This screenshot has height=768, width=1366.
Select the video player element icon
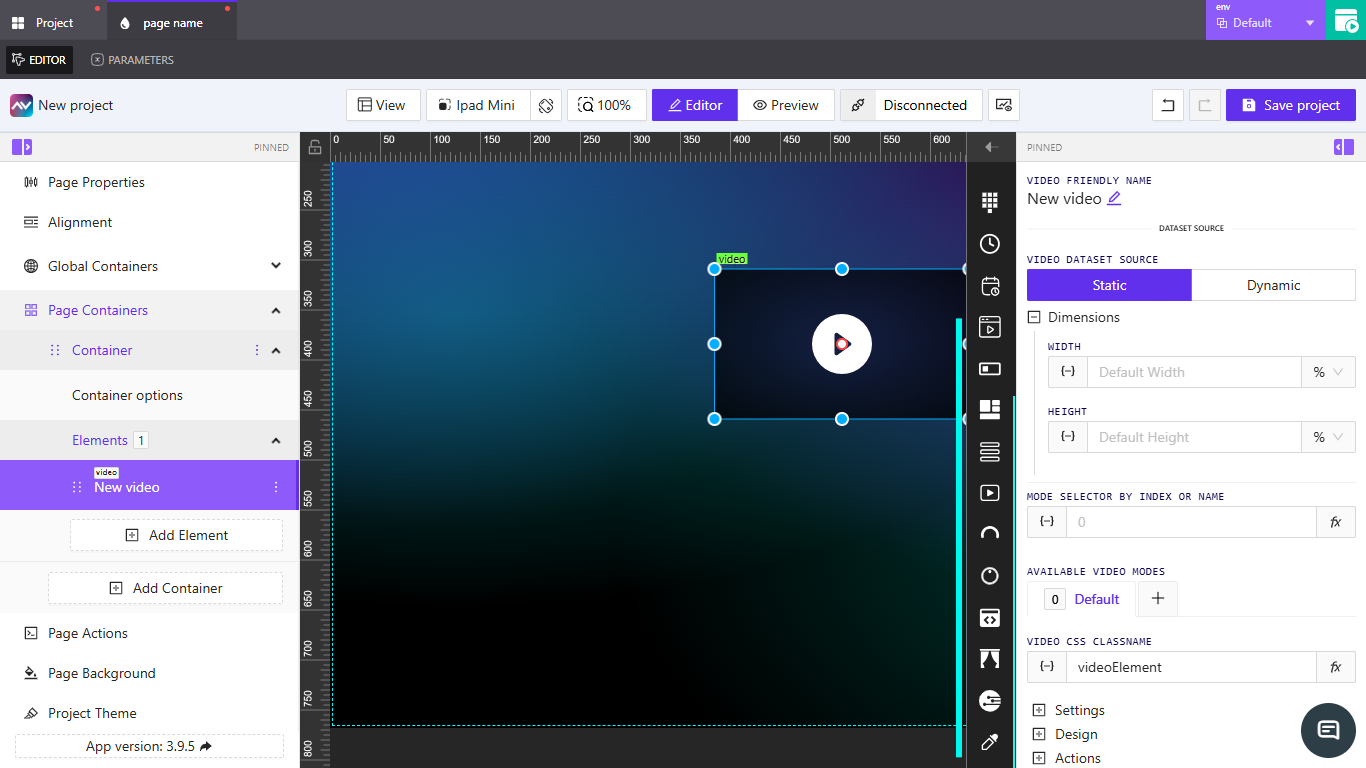[989, 492]
